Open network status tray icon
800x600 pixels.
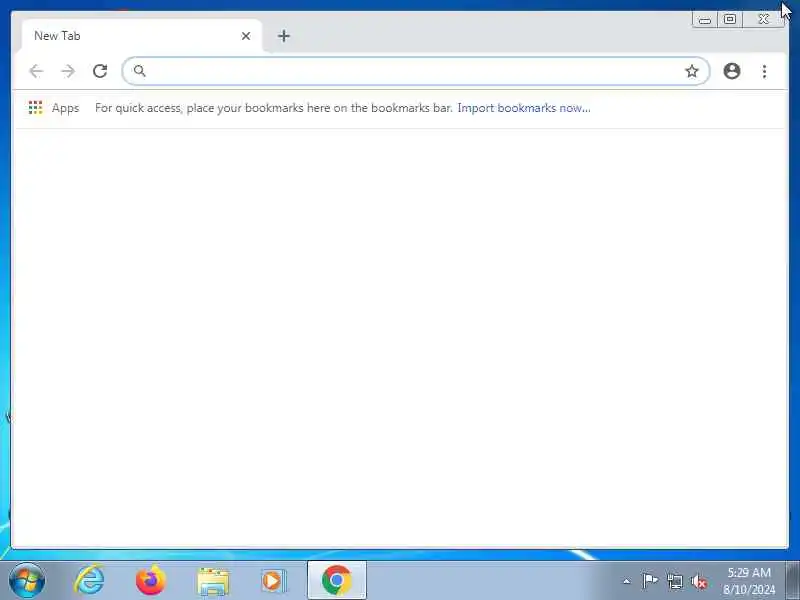click(x=674, y=581)
